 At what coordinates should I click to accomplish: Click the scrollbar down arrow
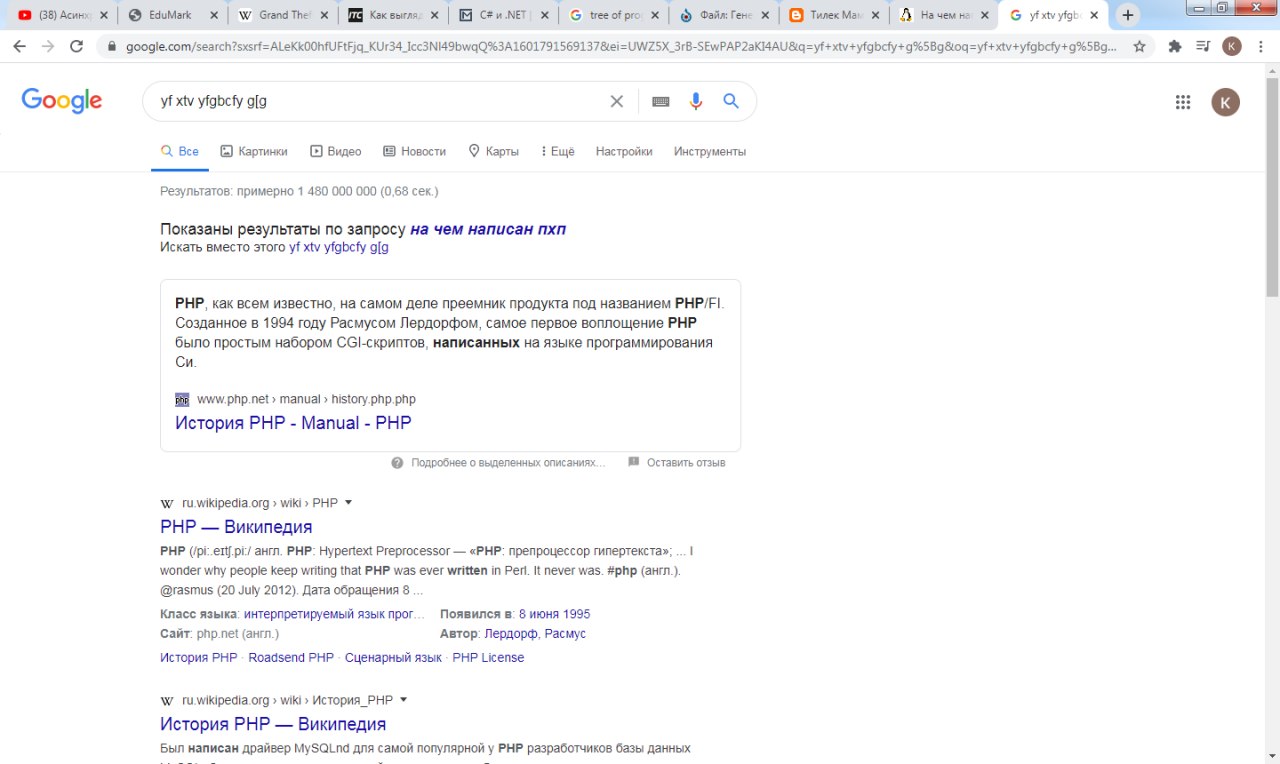pyautogui.click(x=1272, y=756)
